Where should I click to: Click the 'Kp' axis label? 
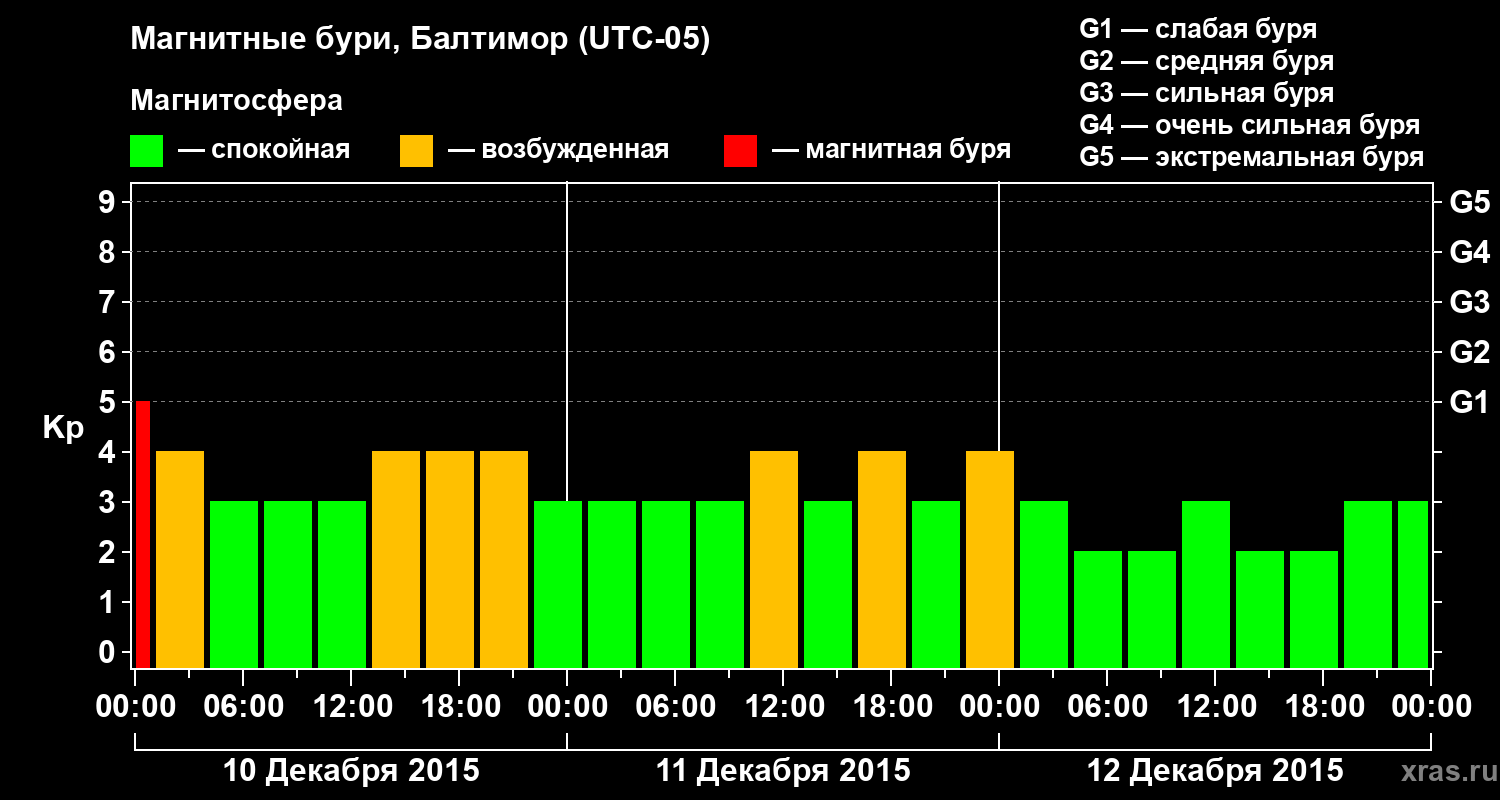coord(63,429)
